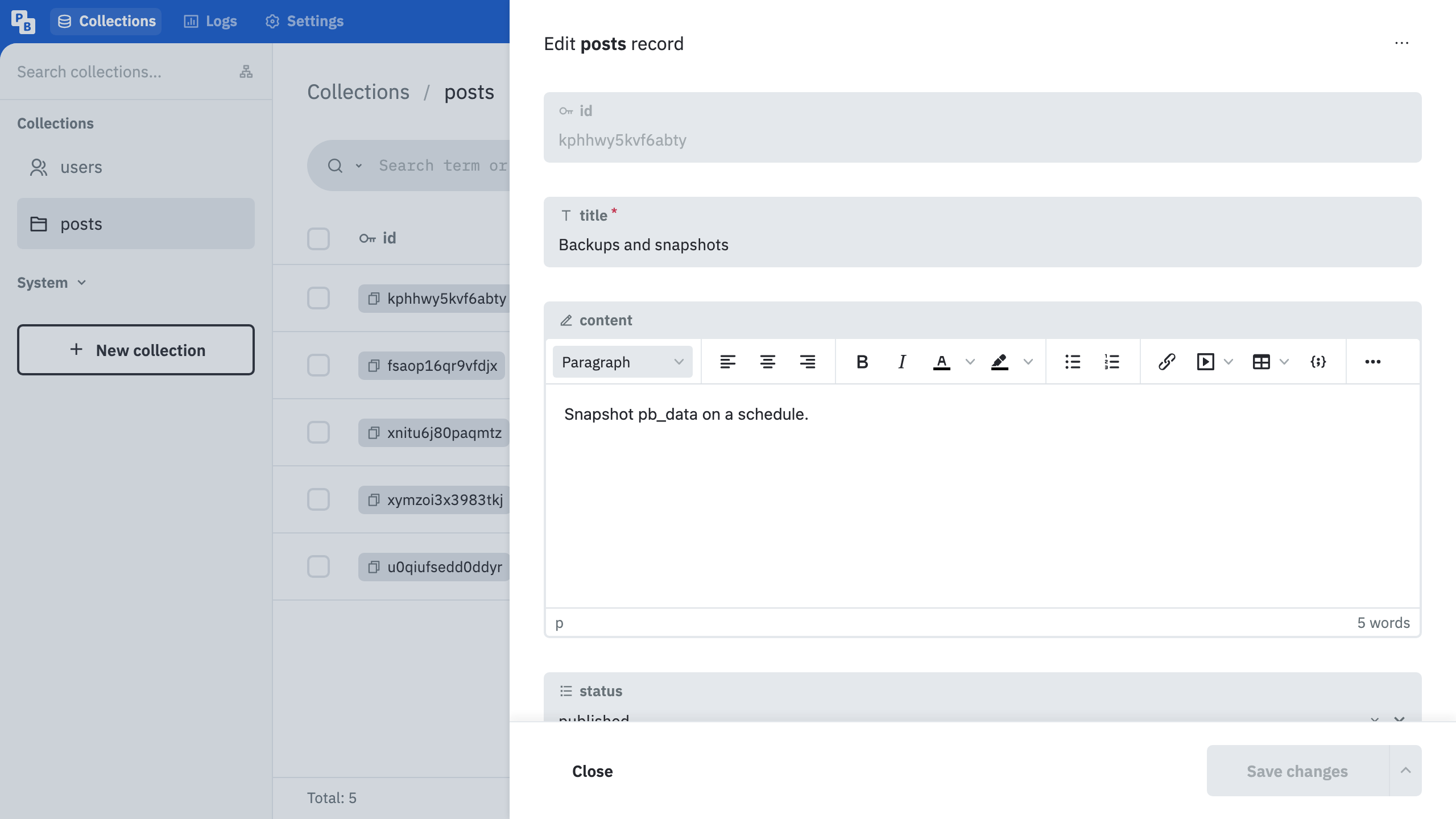This screenshot has height=819, width=1456.
Task: Insert a table in the editor
Action: pyautogui.click(x=1261, y=362)
